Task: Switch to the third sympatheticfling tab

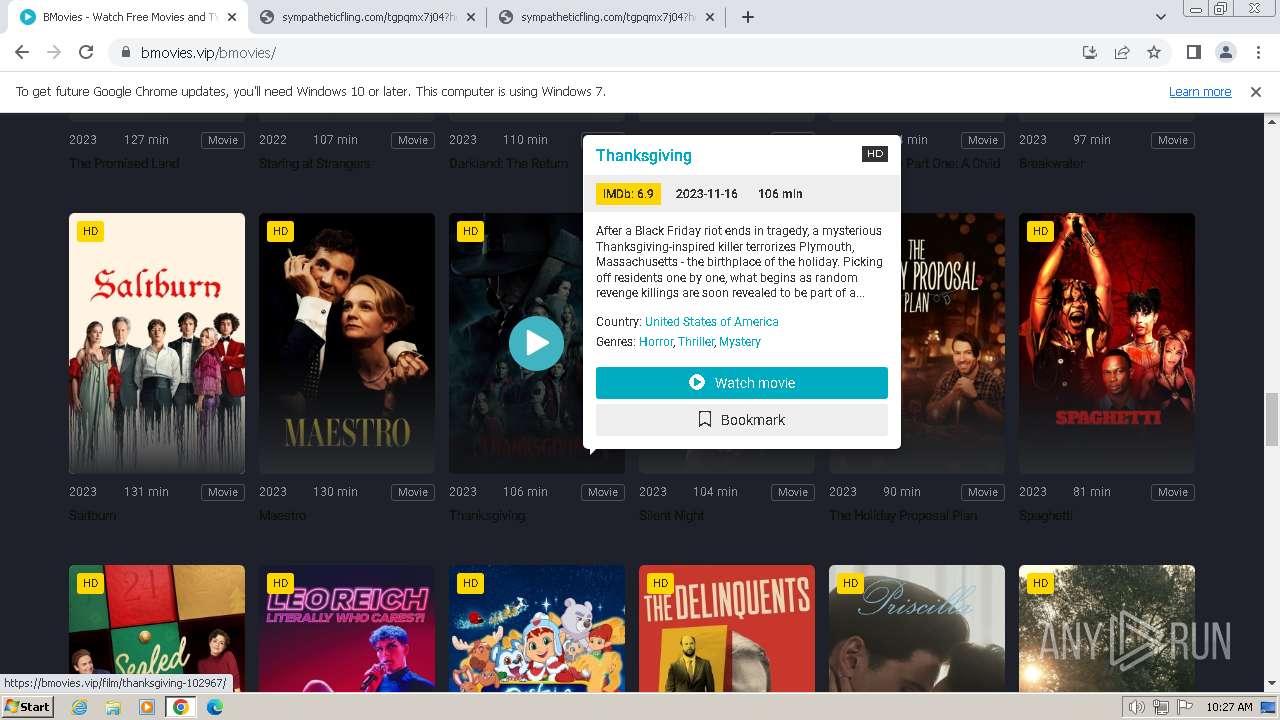Action: 606,17
